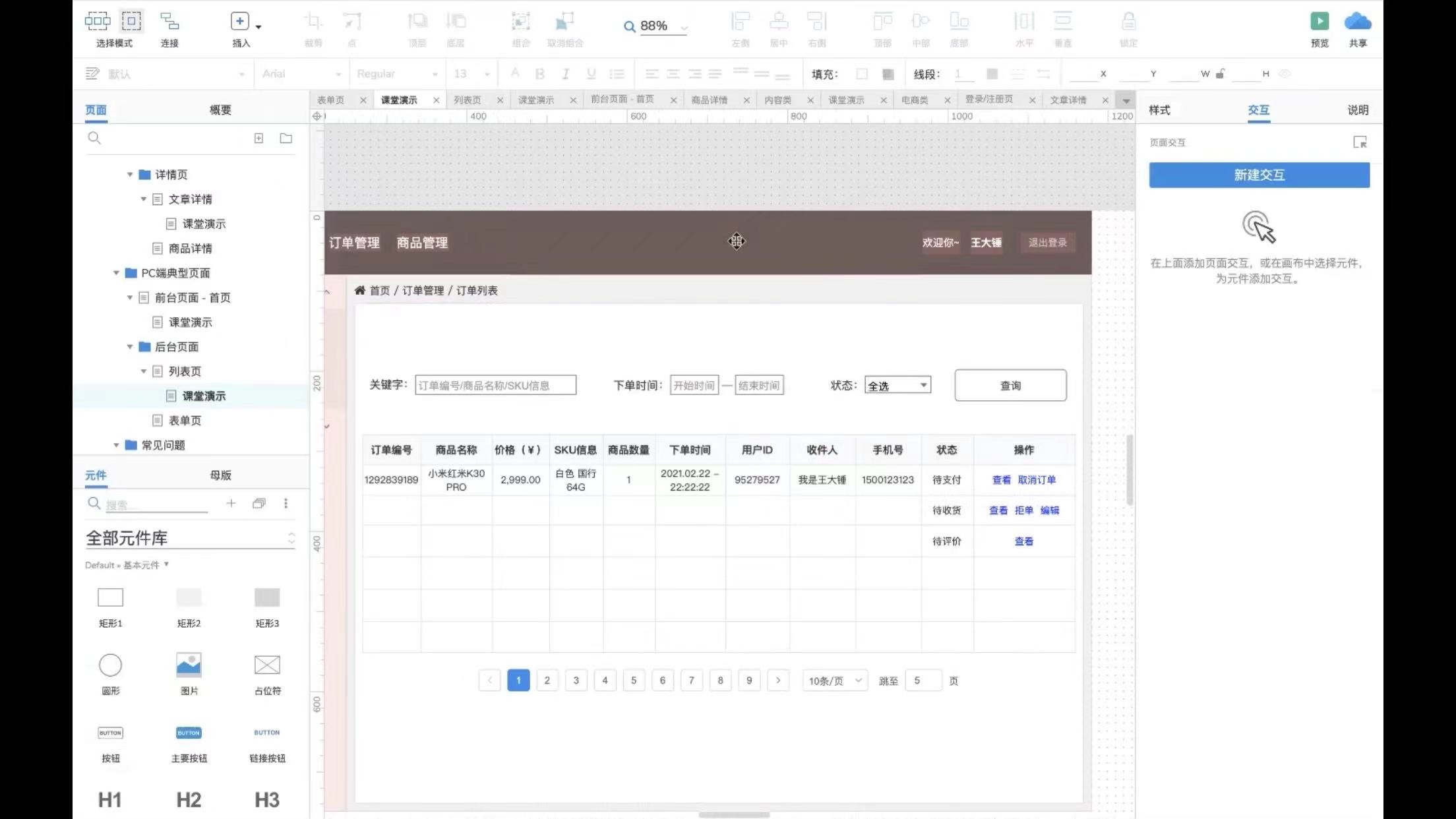Click the Insert plus icon
1456x819 pixels.
click(239, 22)
